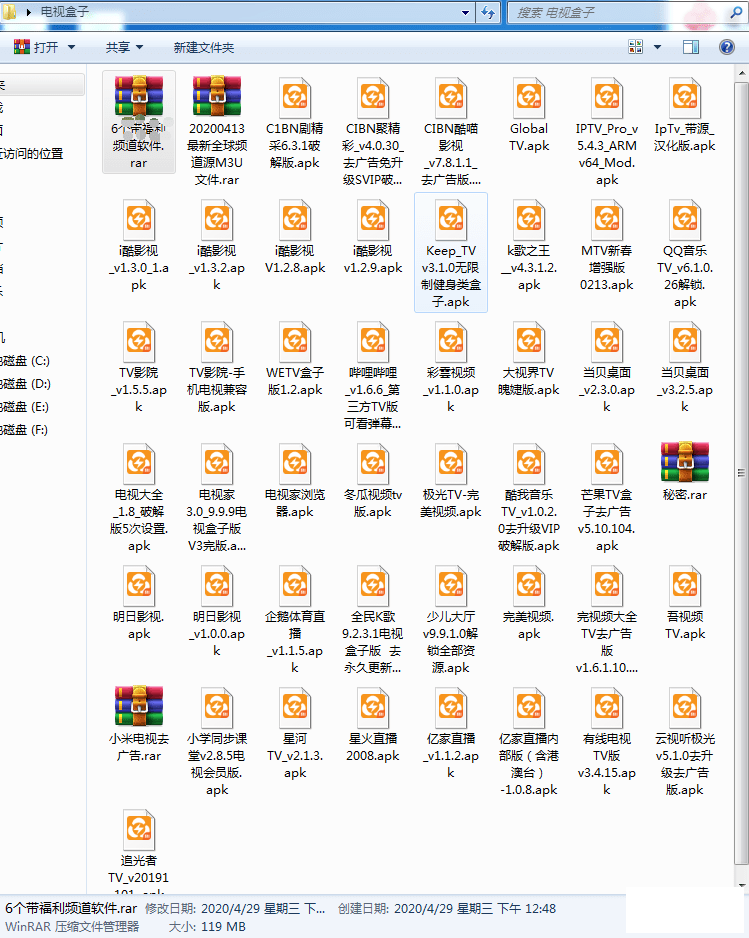Image resolution: width=749 pixels, height=938 pixels.
Task: Select the 极光TV-完美视频.apk file
Action: [x=450, y=480]
